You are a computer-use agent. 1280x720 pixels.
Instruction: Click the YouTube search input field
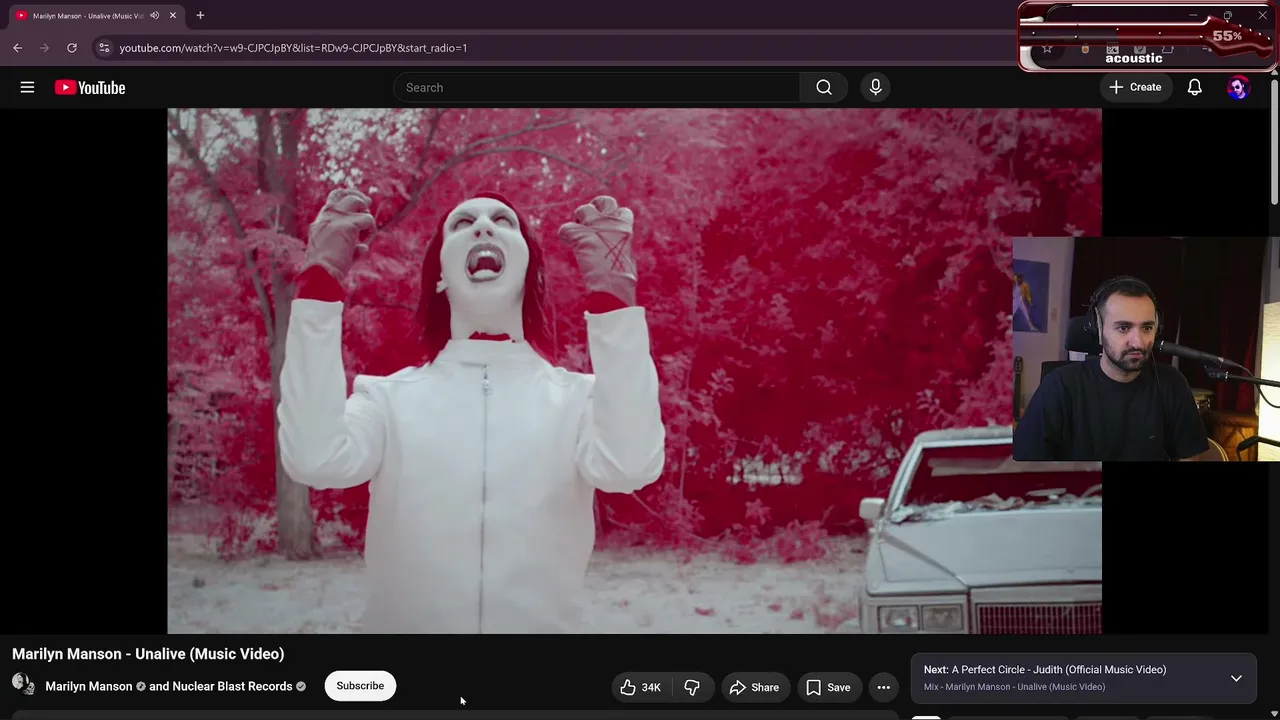(597, 87)
